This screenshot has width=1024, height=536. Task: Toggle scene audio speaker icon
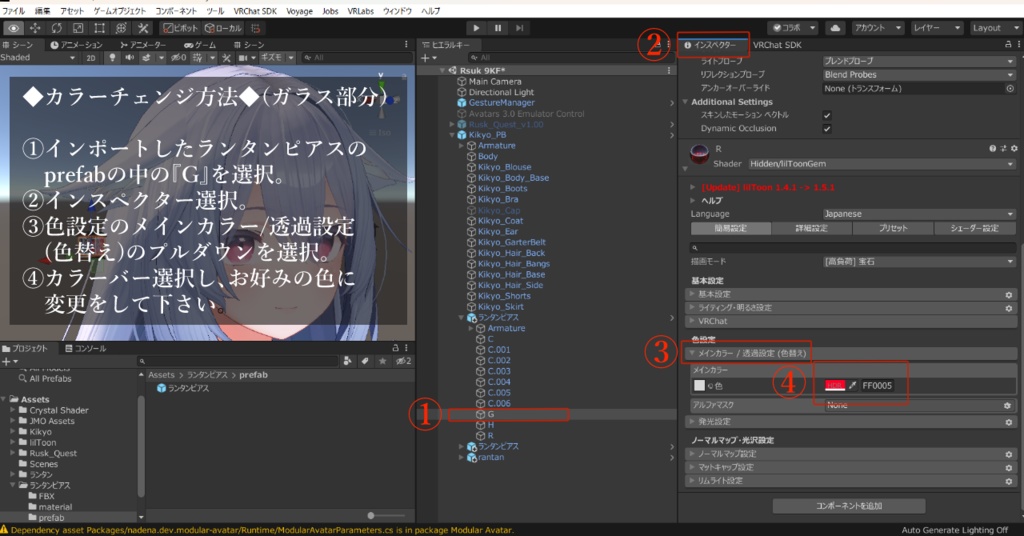(x=129, y=57)
